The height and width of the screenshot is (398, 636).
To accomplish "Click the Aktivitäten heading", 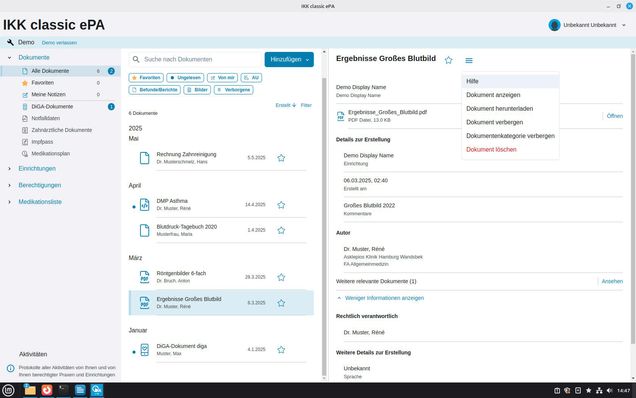I will [x=33, y=354].
